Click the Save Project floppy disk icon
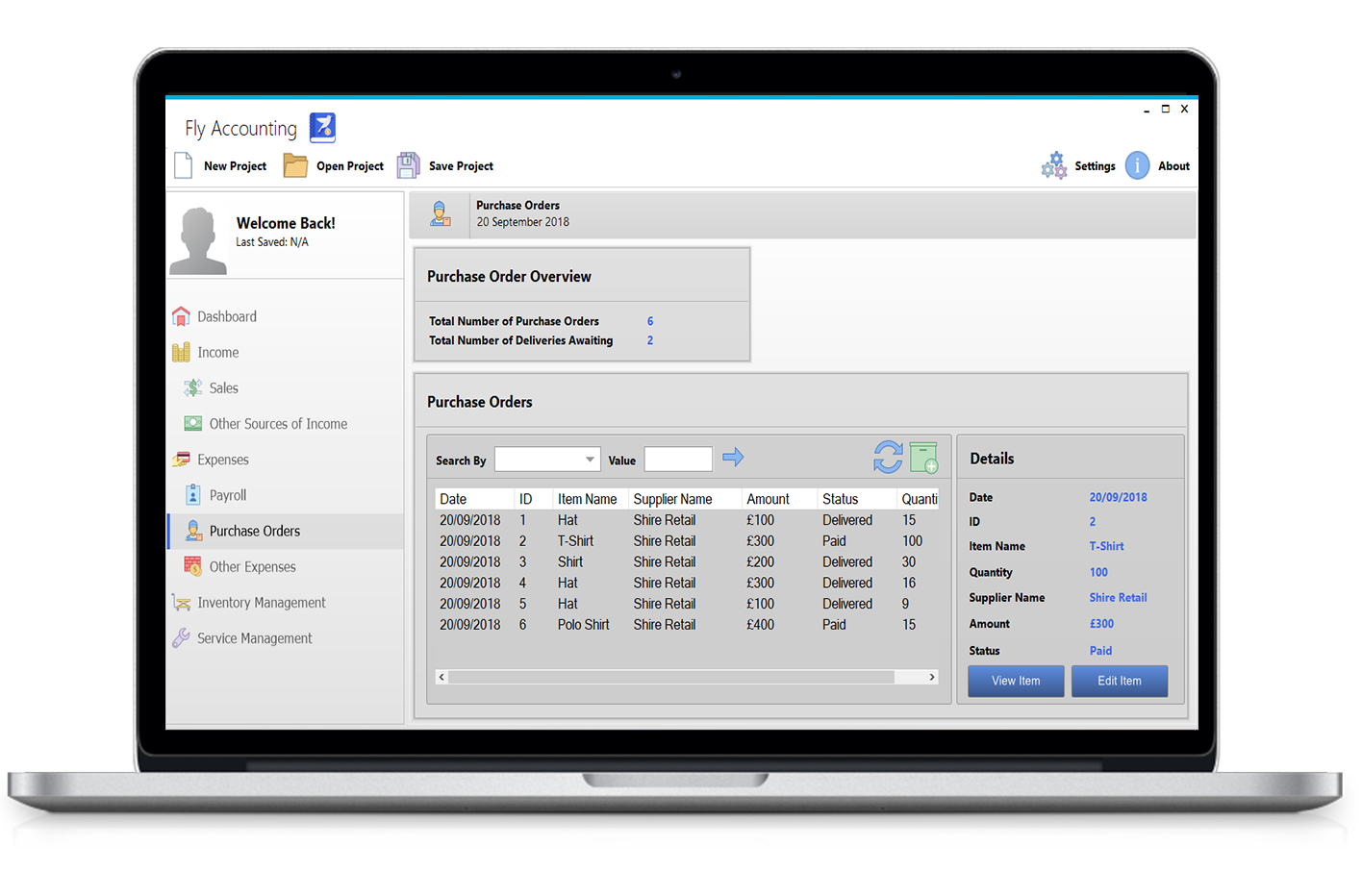The width and height of the screenshot is (1362, 896). (409, 165)
